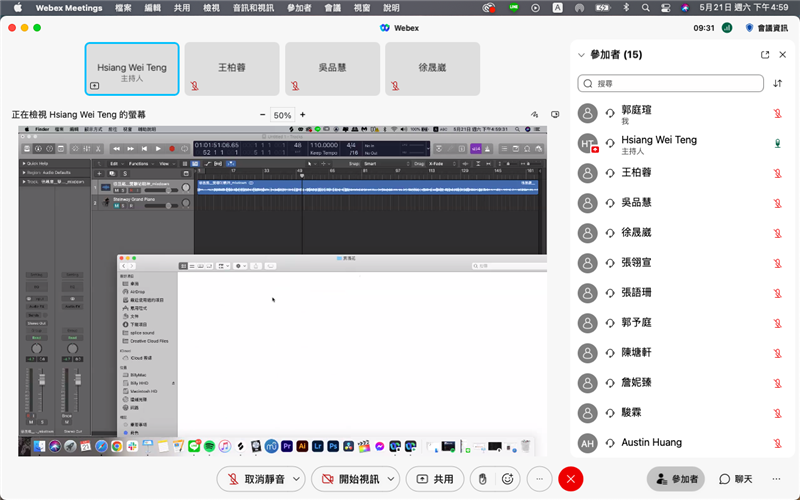
Task: Click the participant 搜尋 search field
Action: tap(670, 84)
